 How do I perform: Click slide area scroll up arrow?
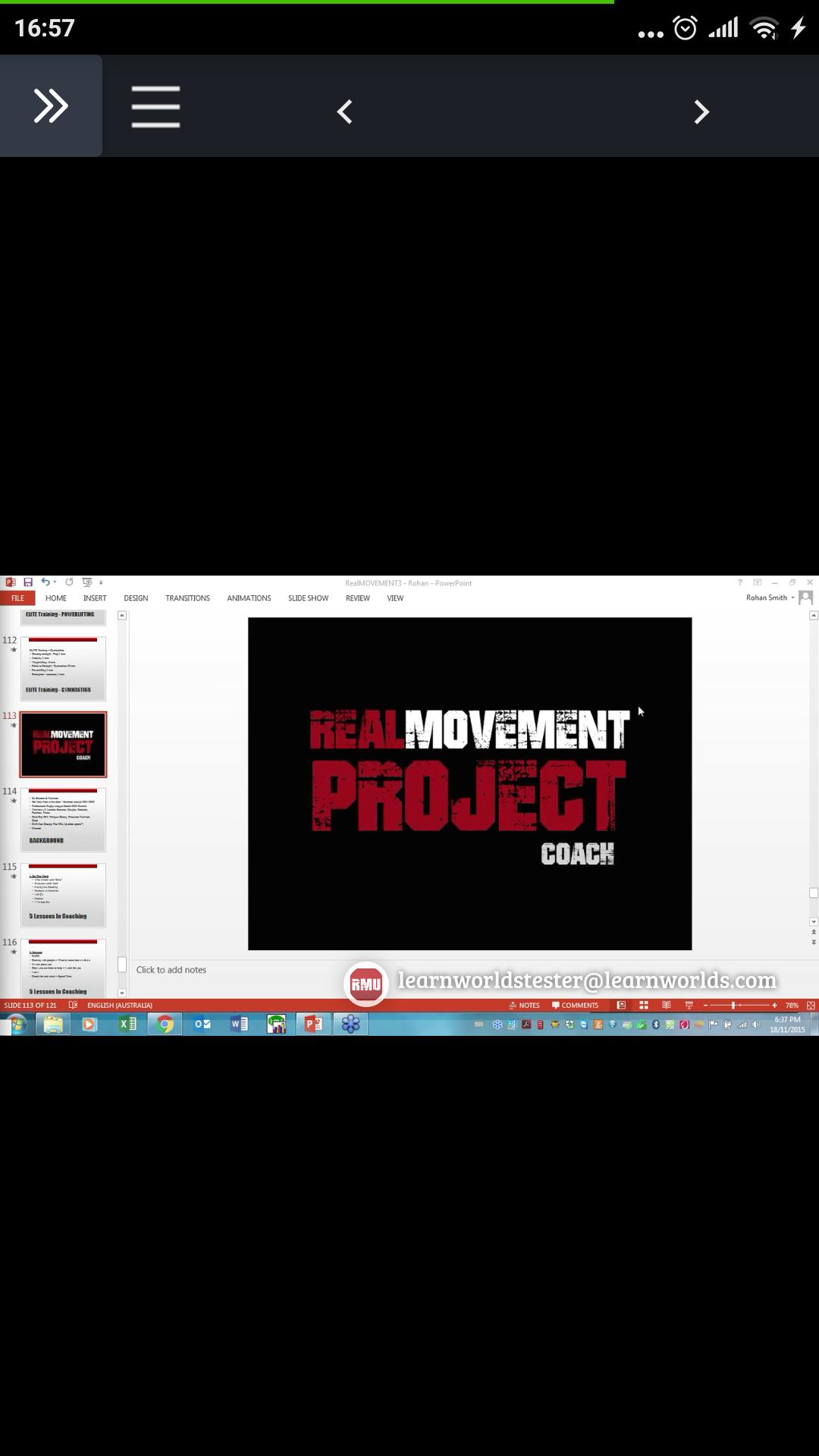click(814, 616)
